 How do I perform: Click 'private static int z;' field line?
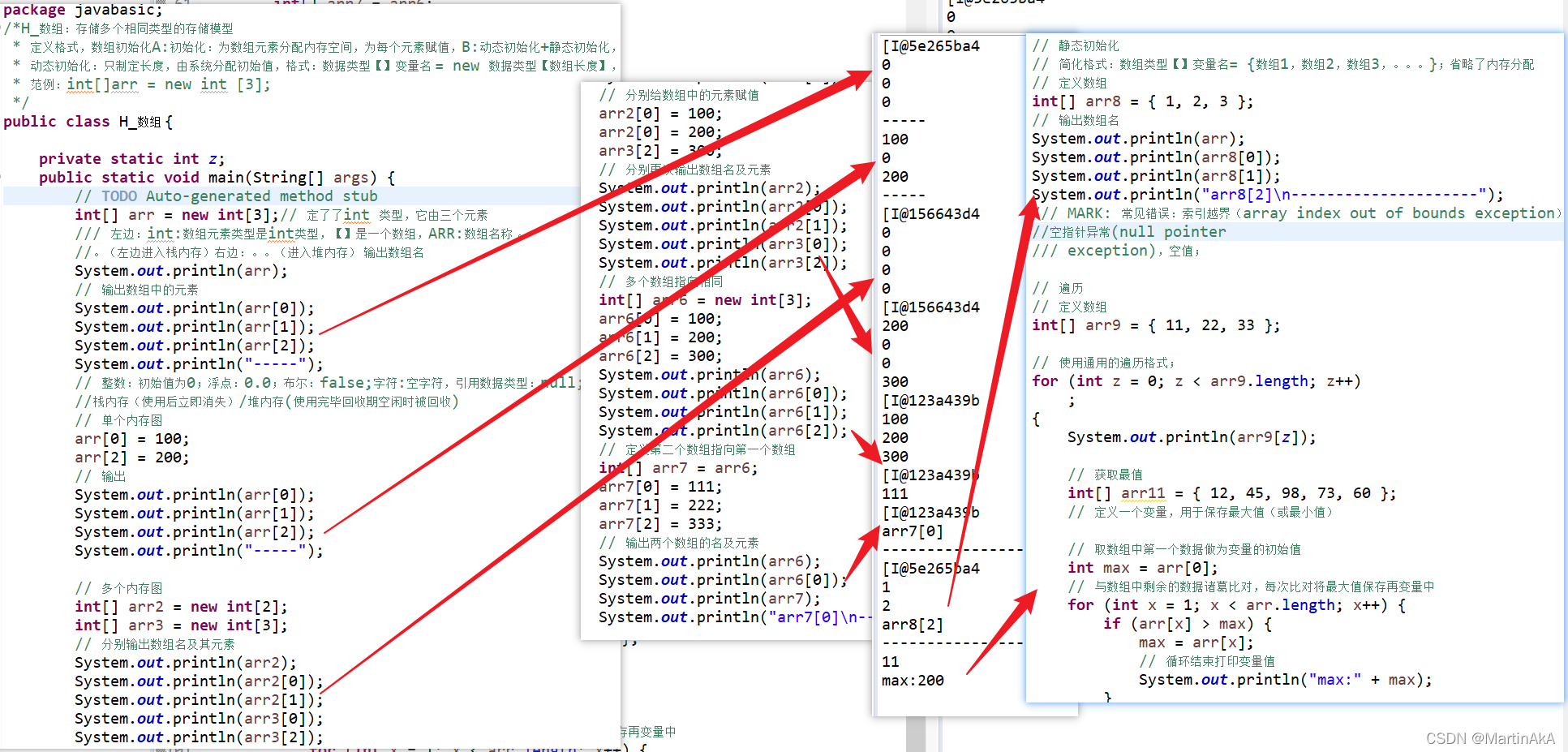[131, 159]
